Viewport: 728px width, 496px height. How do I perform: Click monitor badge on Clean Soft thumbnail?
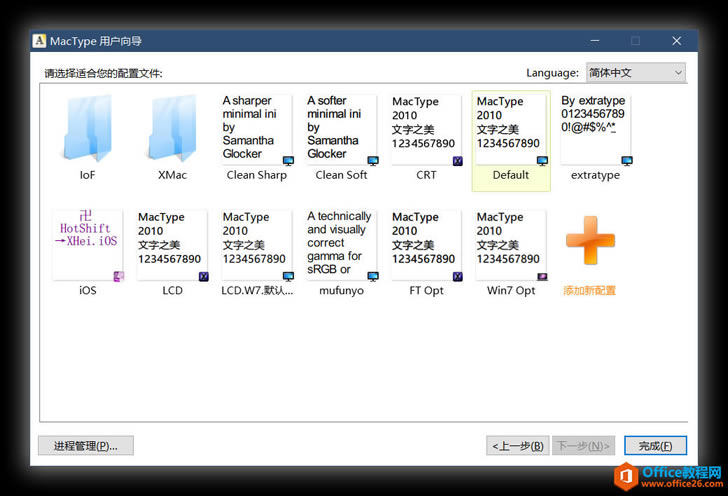tap(373, 161)
